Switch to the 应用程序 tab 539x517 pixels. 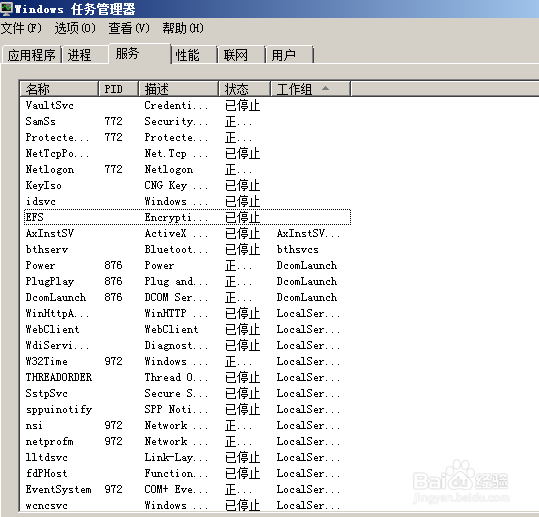tap(32, 55)
